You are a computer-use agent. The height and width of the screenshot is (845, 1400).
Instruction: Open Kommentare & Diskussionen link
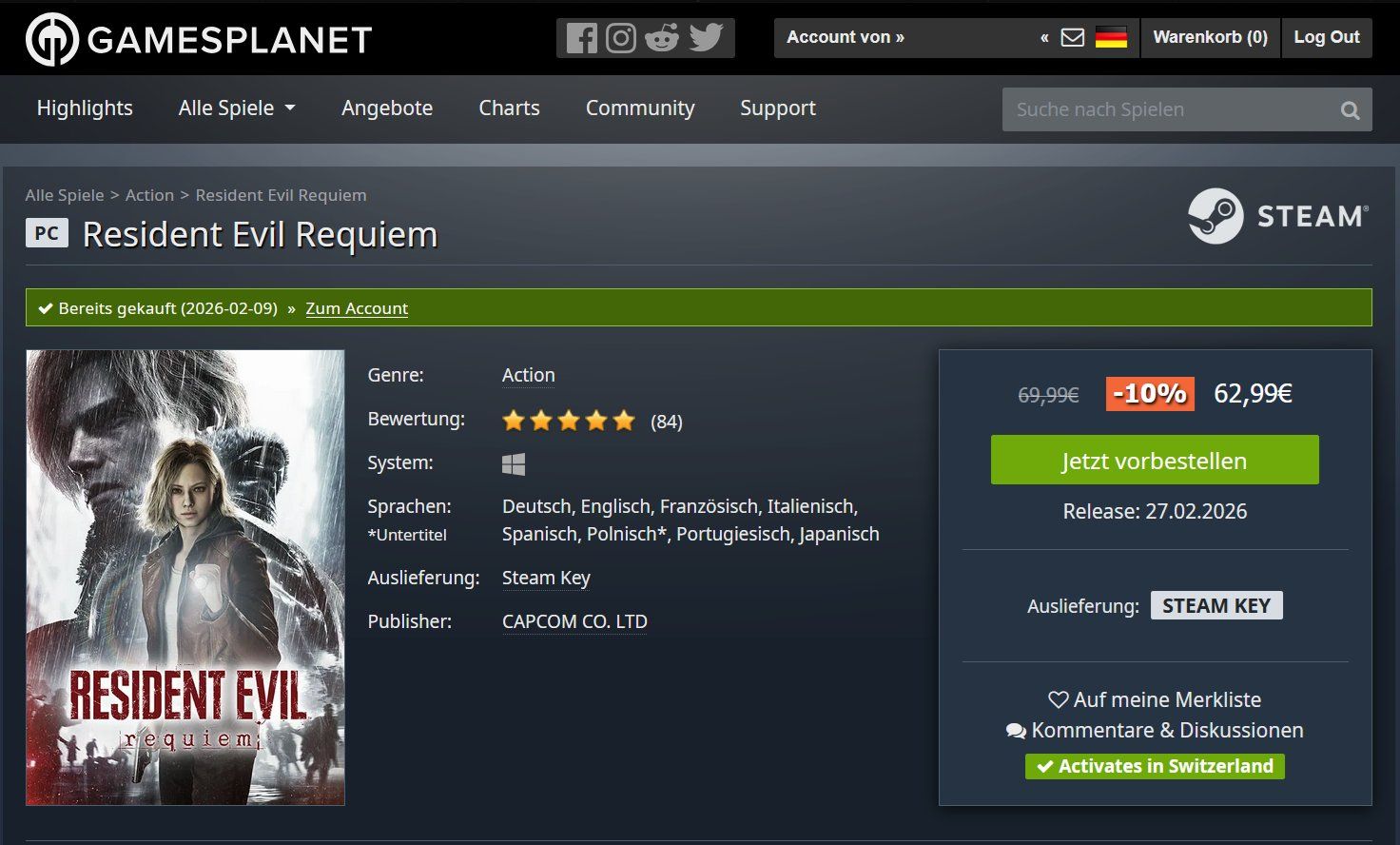[1155, 730]
